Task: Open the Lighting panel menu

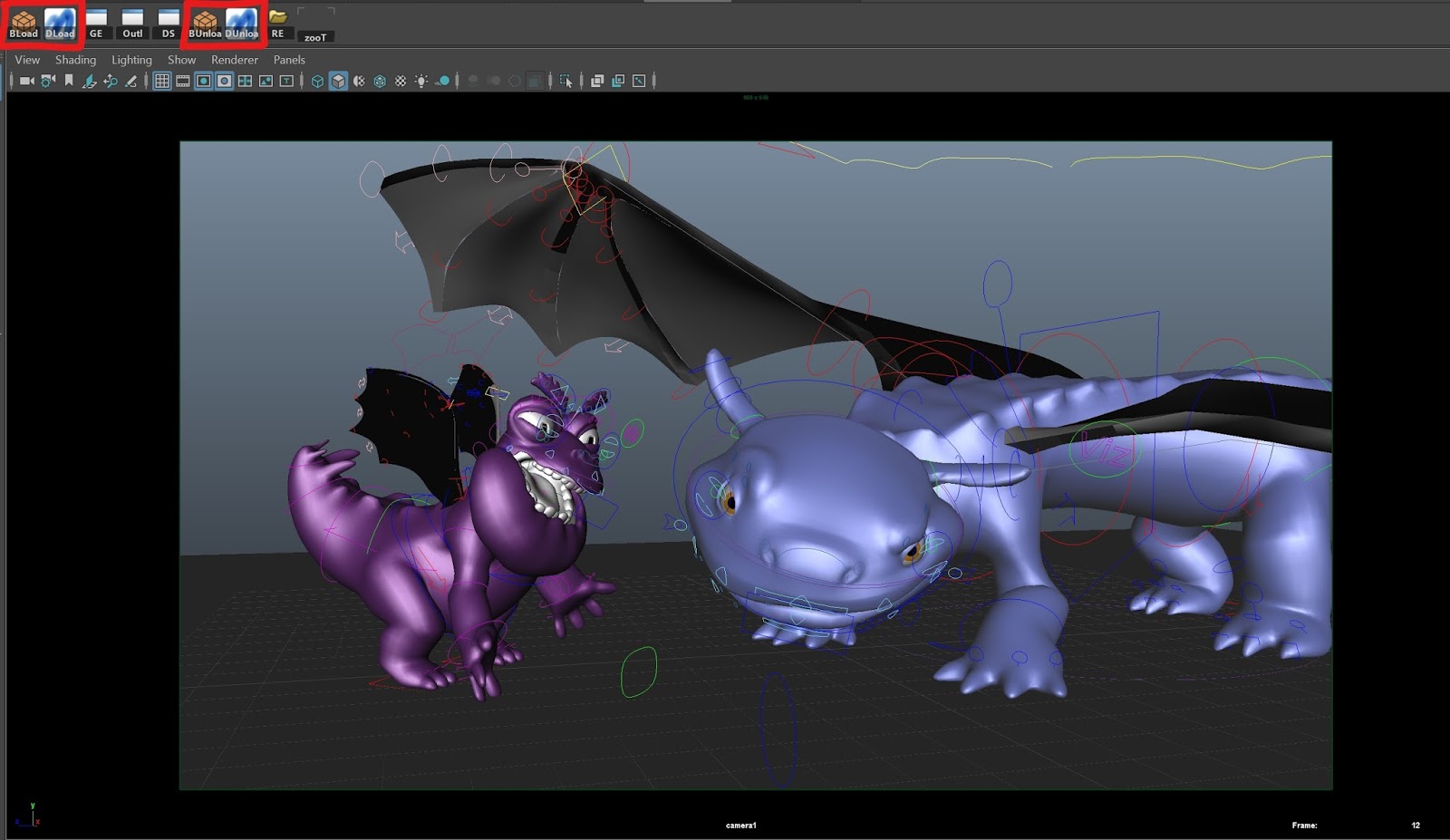Action: (131, 60)
